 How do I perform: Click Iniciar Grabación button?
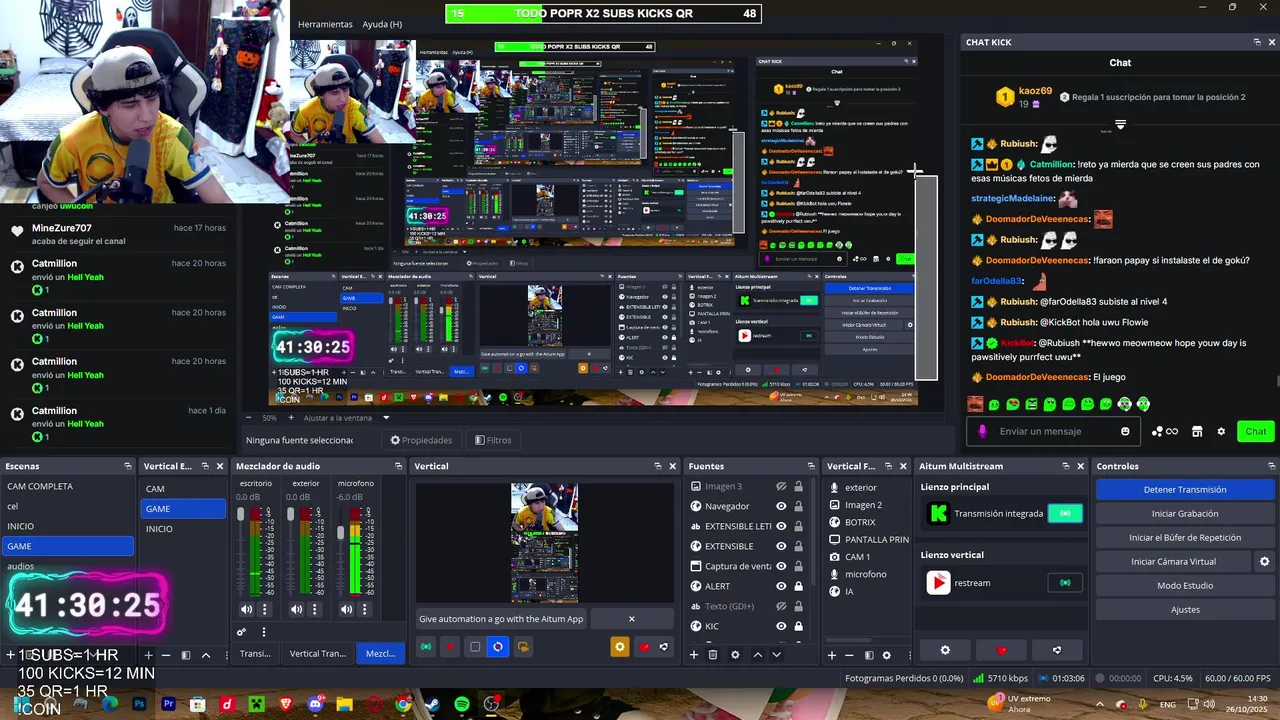1185,513
